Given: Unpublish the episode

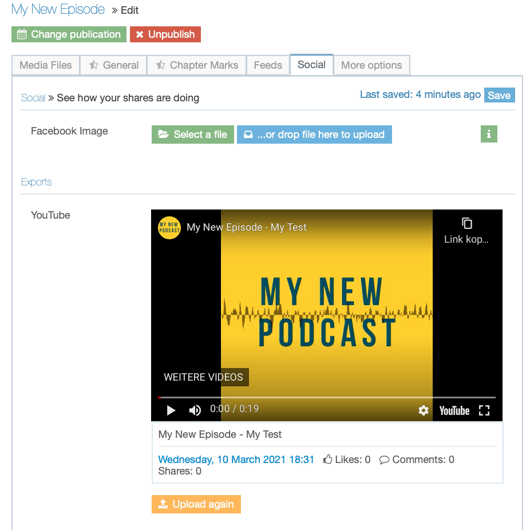Looking at the screenshot, I should pos(165,34).
